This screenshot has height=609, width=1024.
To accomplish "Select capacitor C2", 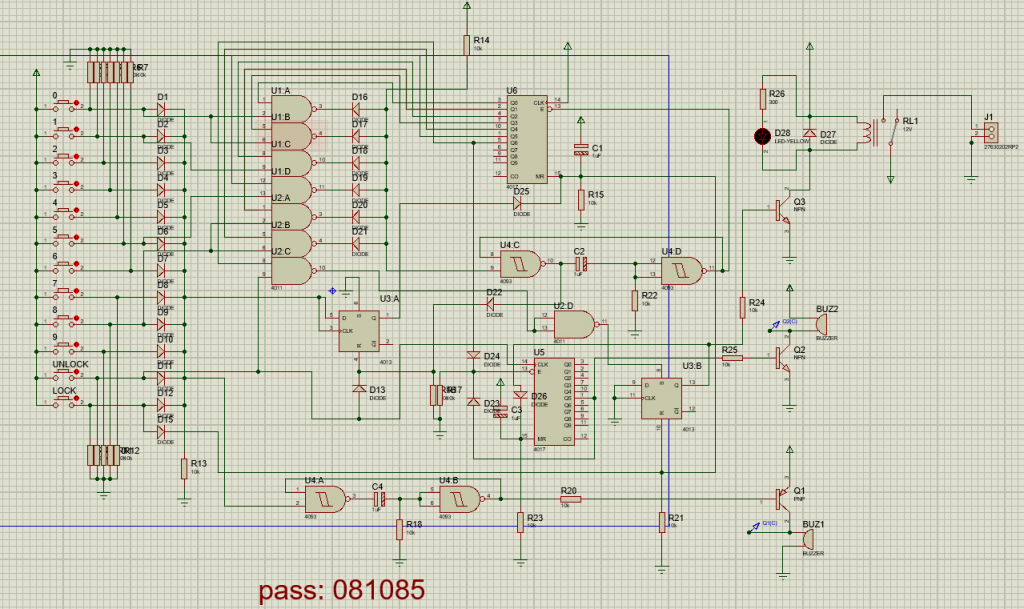I will pos(581,264).
